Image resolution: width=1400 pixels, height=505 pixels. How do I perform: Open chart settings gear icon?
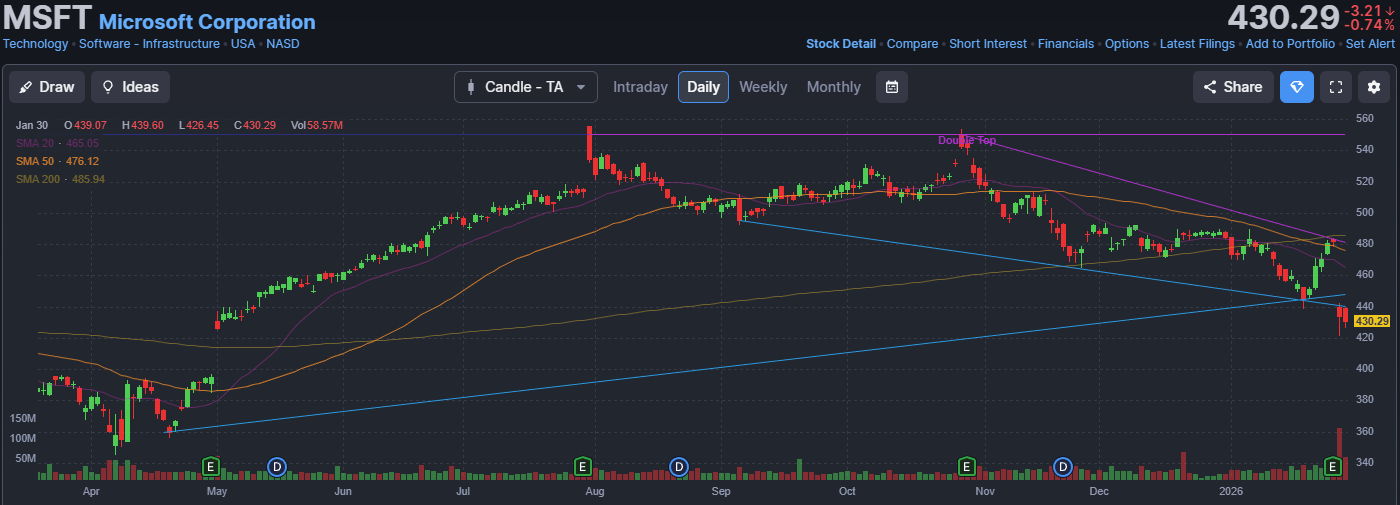1374,87
